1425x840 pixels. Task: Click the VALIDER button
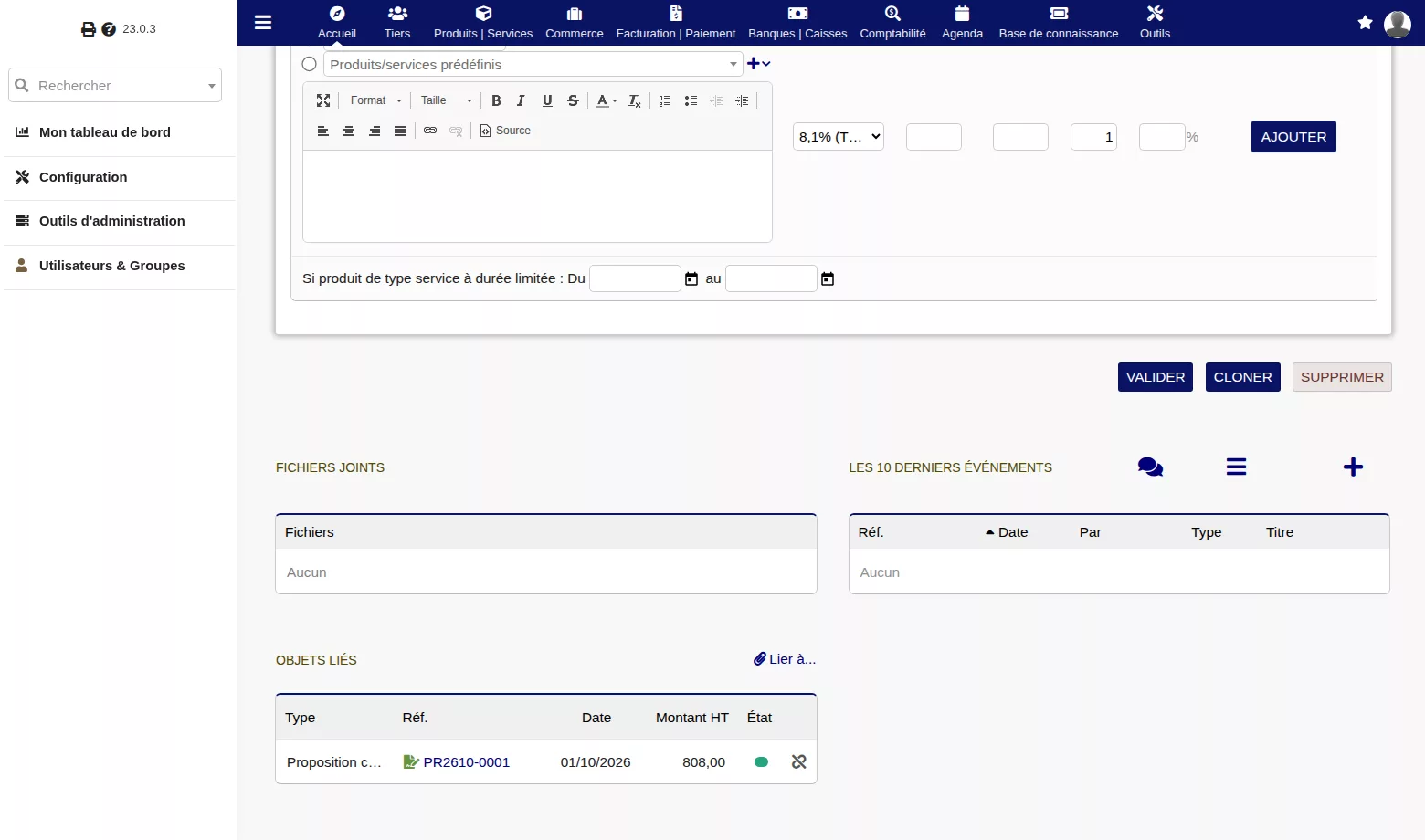1156,377
